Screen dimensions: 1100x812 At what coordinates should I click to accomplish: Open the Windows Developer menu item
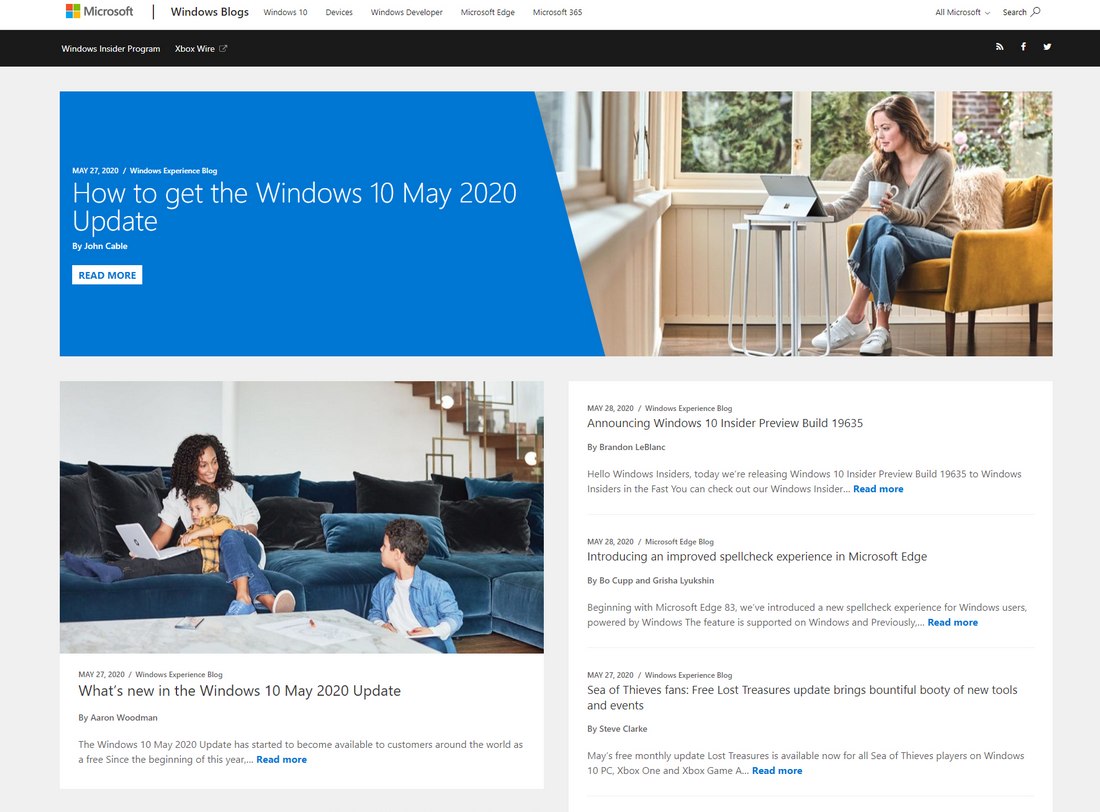click(406, 13)
